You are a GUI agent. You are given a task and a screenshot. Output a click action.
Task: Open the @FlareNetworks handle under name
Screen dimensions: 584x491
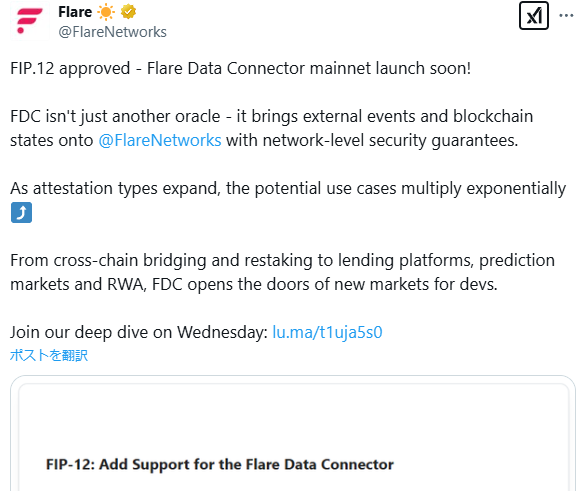112,32
